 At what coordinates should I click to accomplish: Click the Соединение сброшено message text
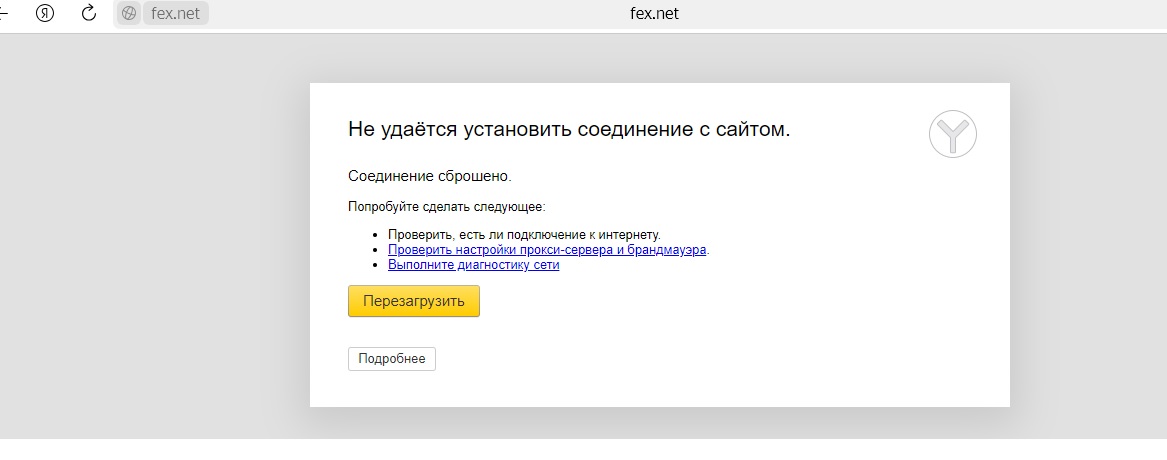[429, 176]
